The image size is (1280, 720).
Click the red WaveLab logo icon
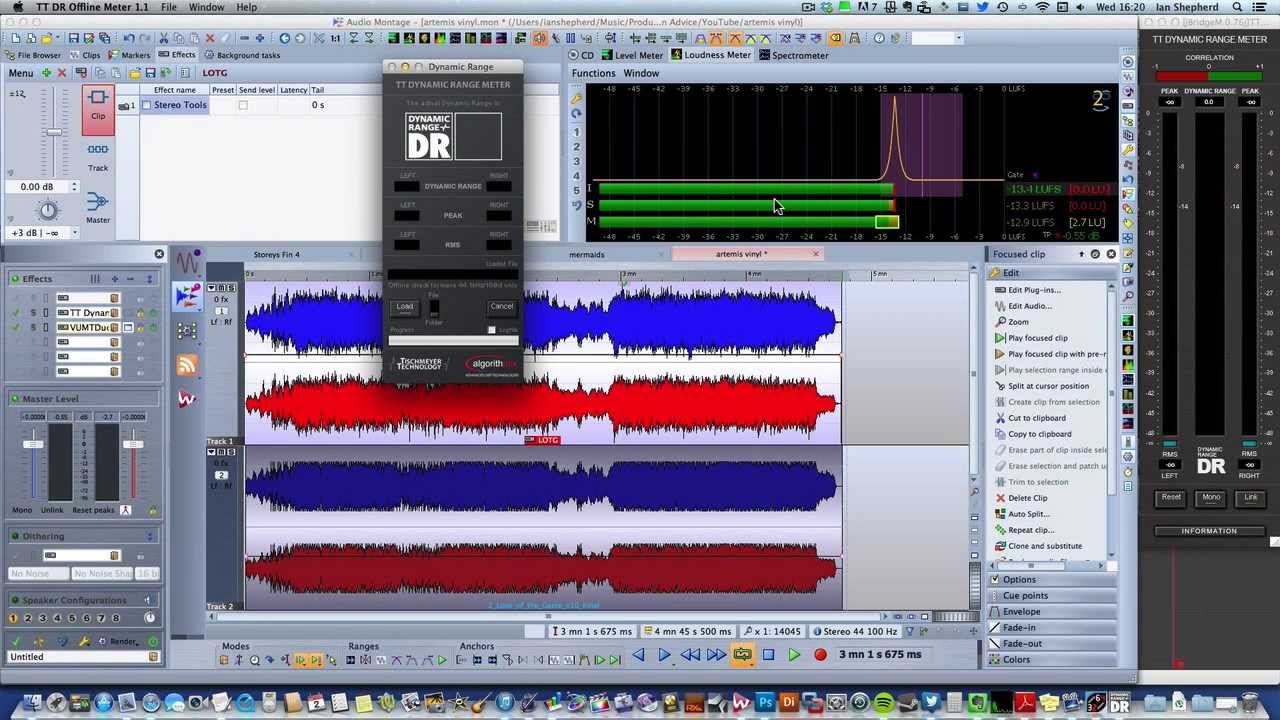[187, 399]
